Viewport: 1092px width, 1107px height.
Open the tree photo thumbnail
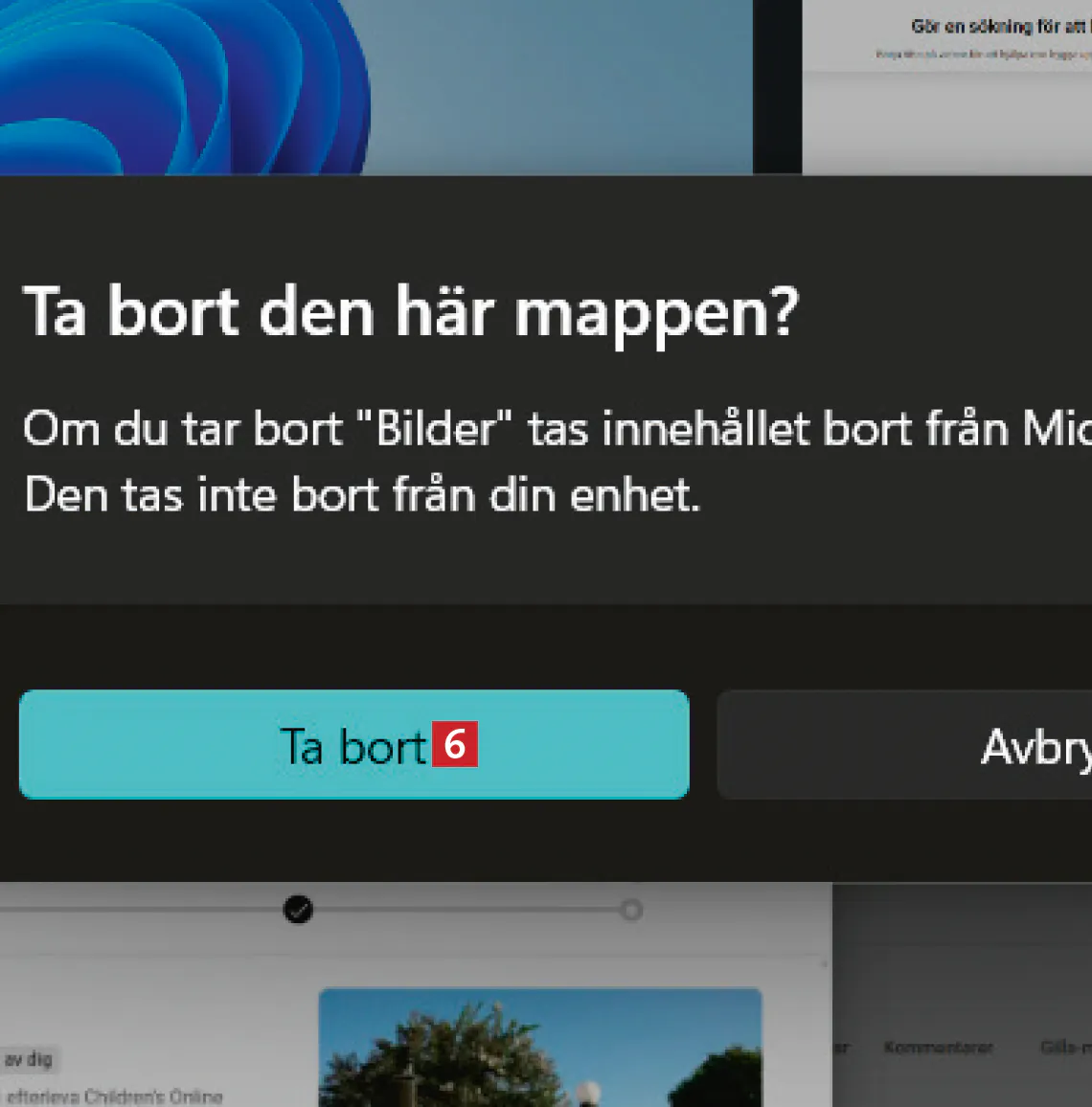[540, 1048]
